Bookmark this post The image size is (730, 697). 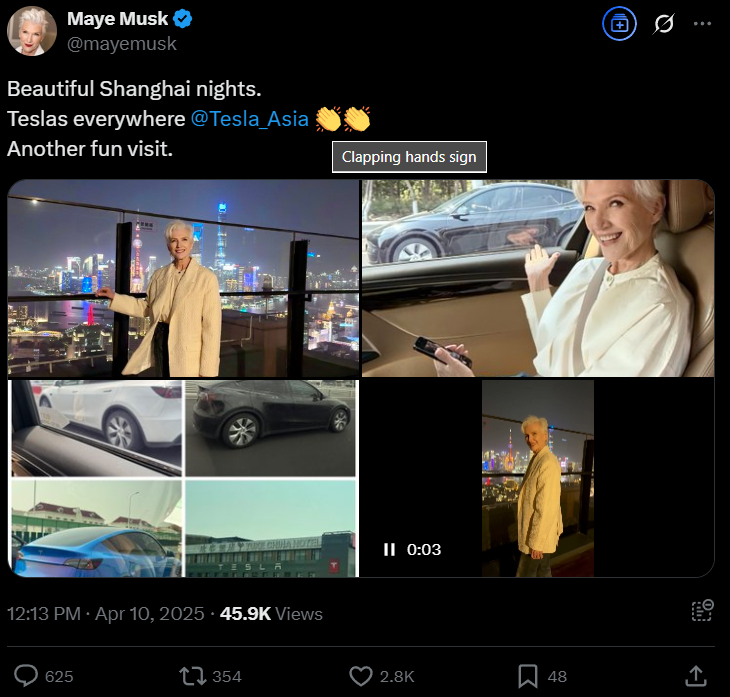coord(528,676)
